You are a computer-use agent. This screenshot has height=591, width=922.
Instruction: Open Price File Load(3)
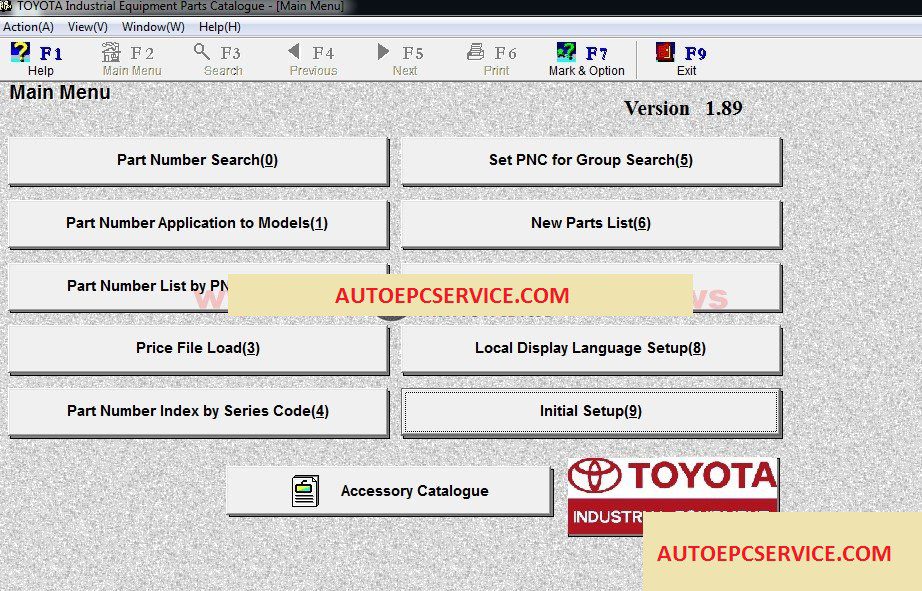(x=198, y=349)
